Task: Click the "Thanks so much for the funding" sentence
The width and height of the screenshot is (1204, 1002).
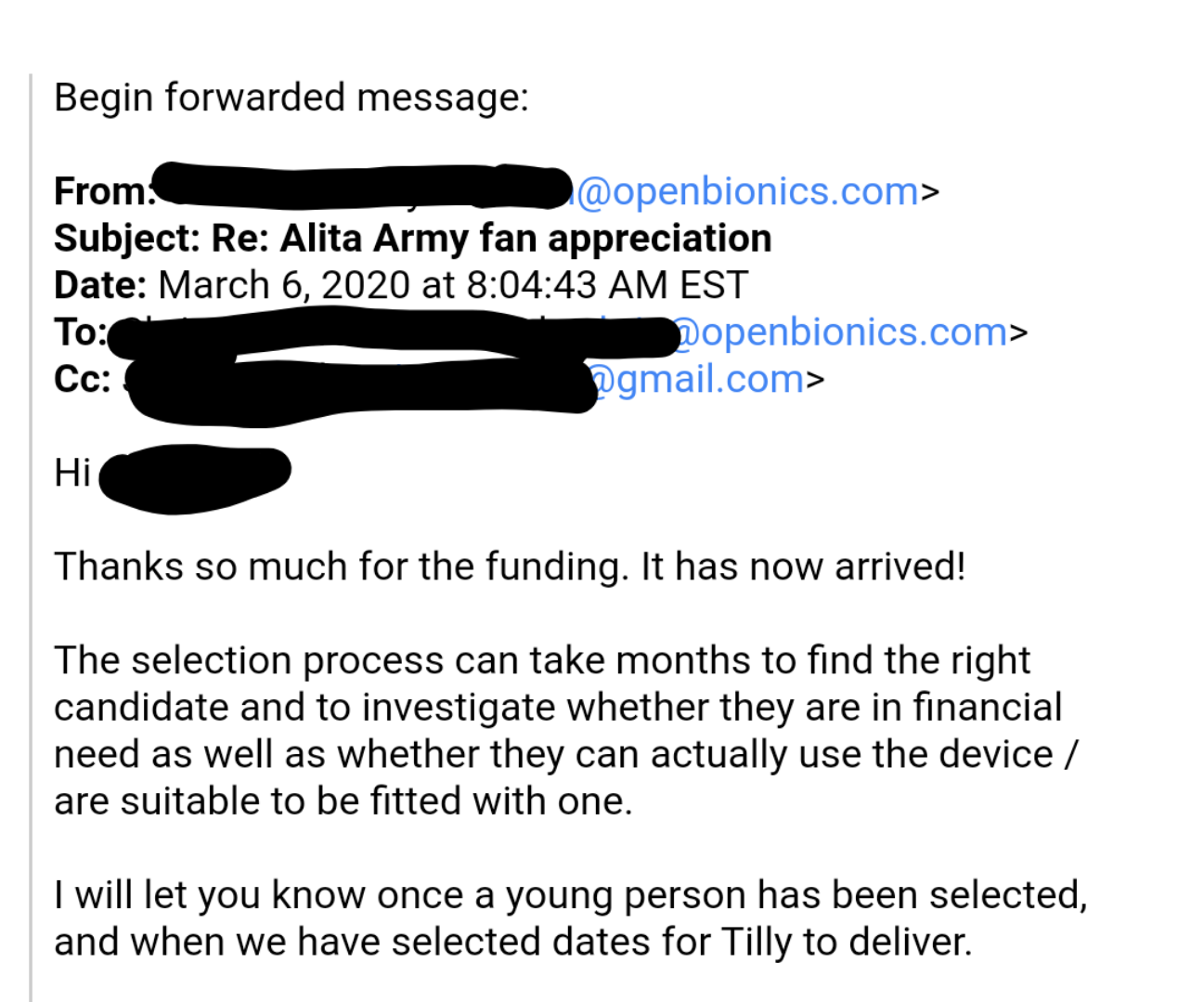Action: [x=343, y=566]
